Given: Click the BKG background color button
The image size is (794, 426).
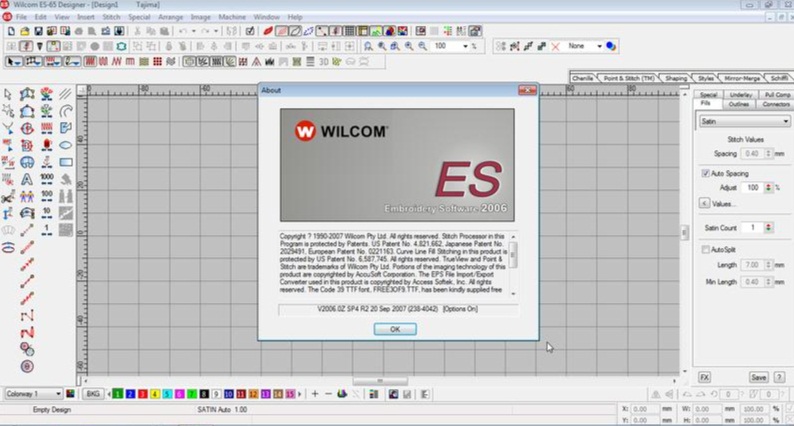Looking at the screenshot, I should pos(93,394).
